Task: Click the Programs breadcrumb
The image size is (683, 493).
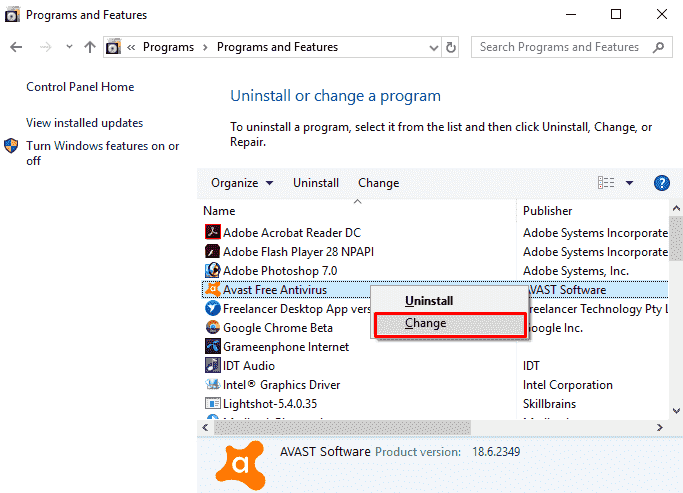Action: click(168, 47)
